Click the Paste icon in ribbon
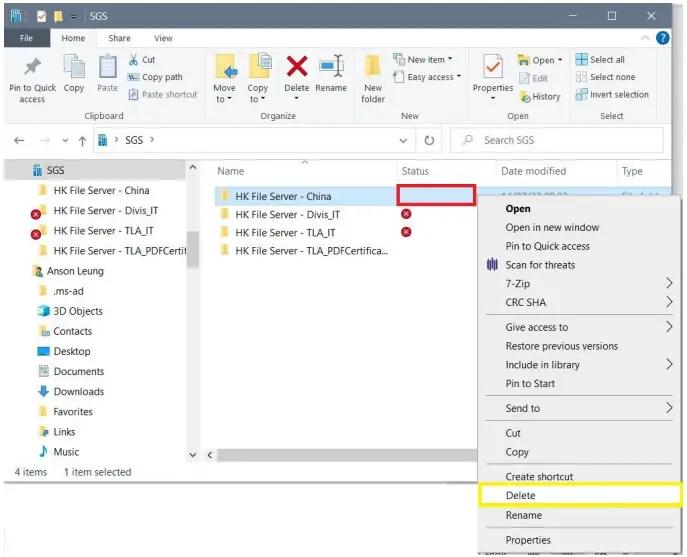 click(107, 68)
